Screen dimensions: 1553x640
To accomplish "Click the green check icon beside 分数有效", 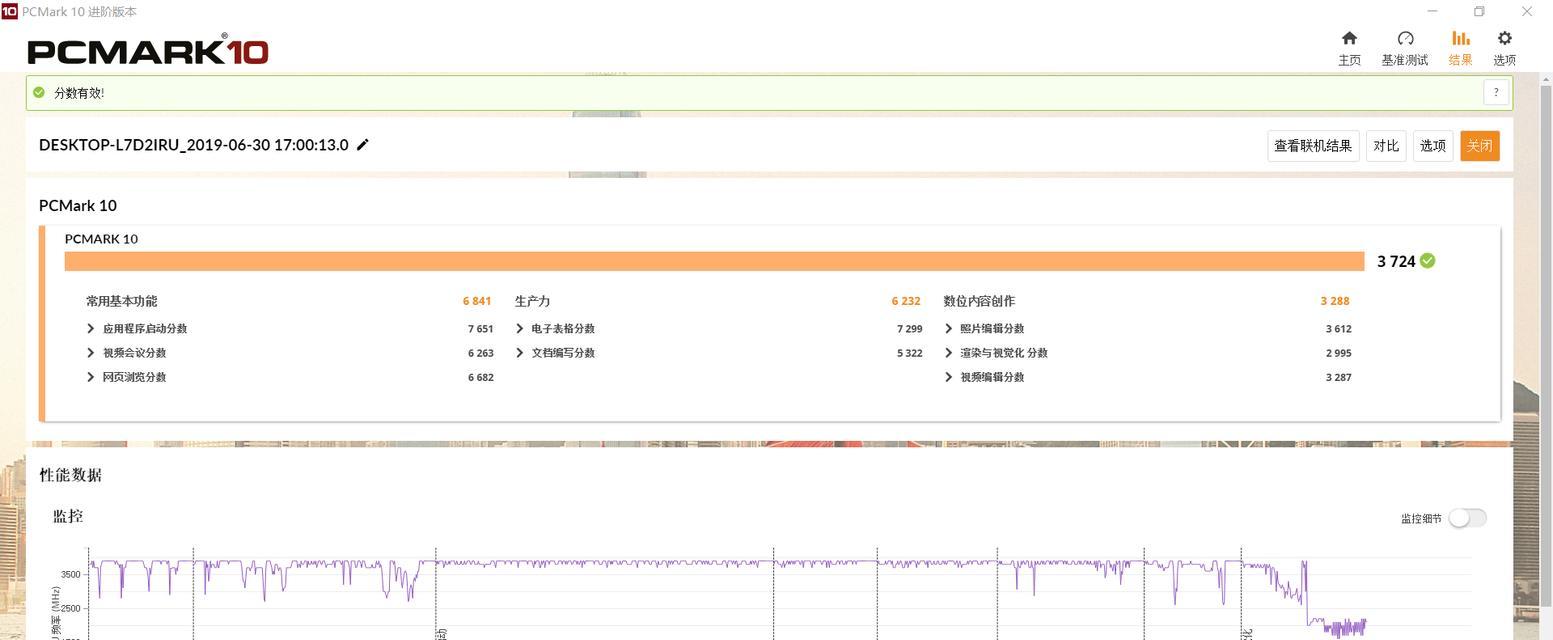I will [x=39, y=92].
